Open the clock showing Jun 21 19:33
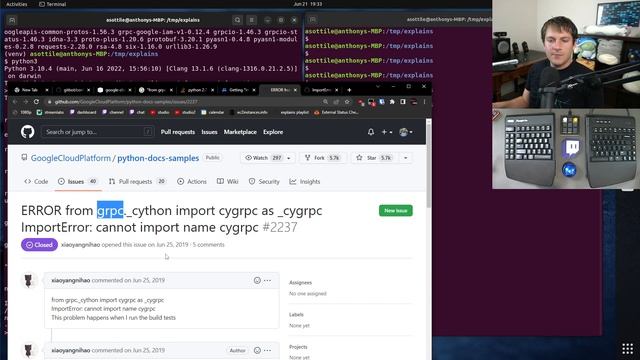Screen dimensions: 640x360 tap(308, 4)
